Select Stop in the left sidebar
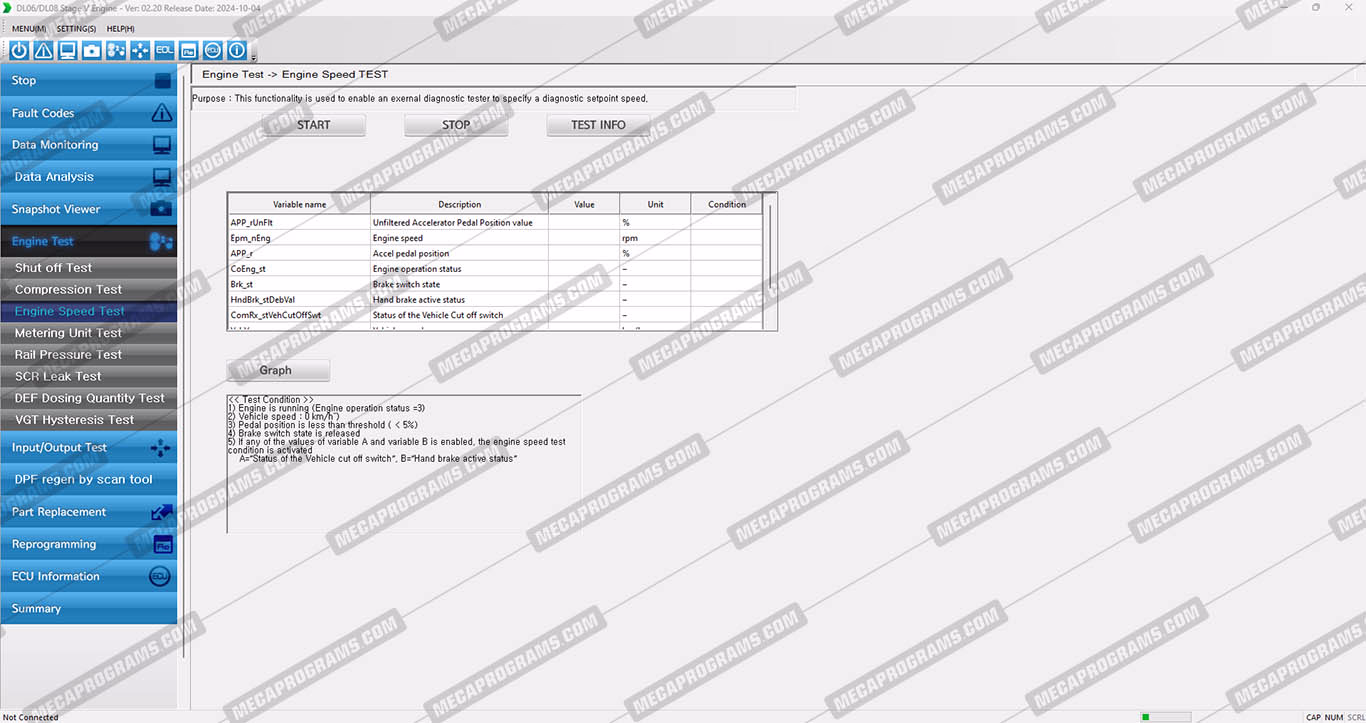The image size is (1366, 723). tap(89, 81)
